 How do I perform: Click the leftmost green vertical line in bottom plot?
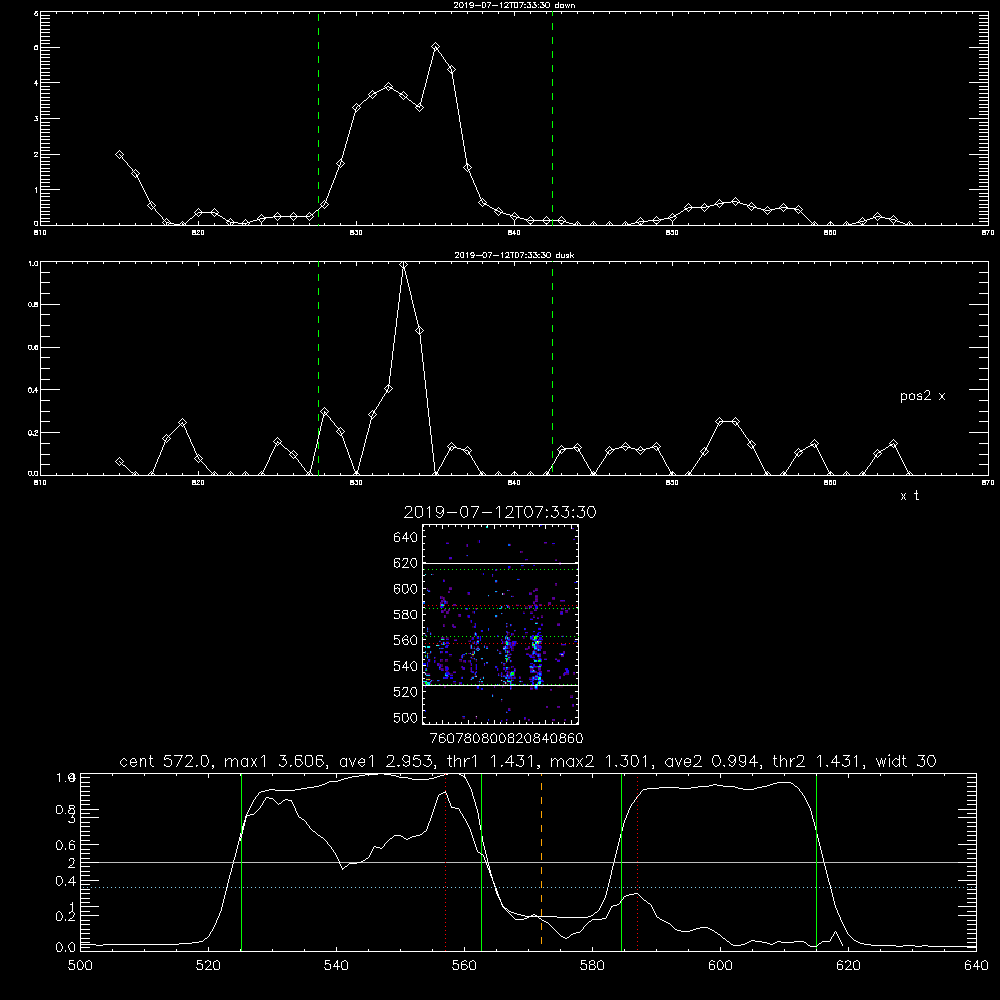pos(241,861)
